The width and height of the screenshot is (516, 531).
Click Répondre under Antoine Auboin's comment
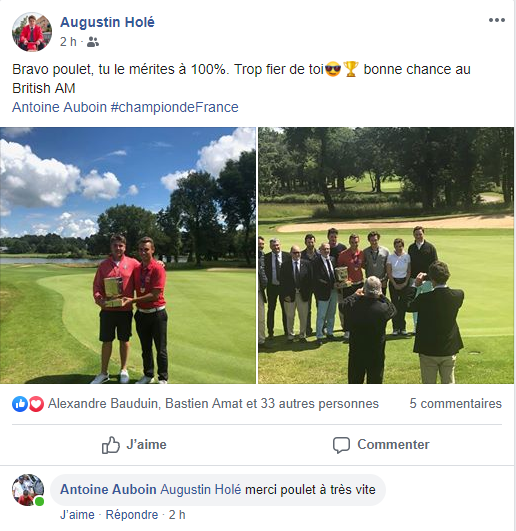tap(132, 515)
